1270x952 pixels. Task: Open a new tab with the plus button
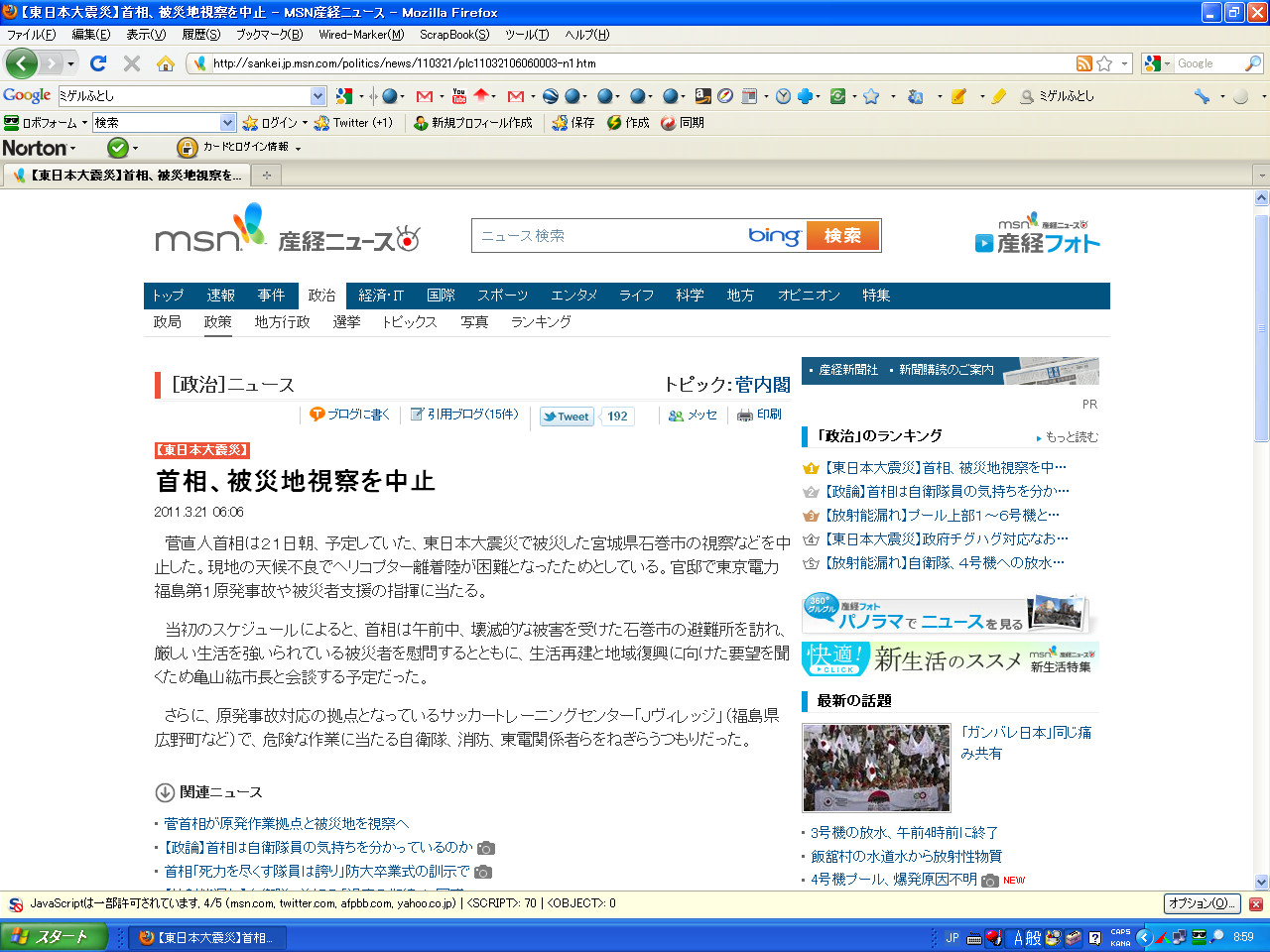click(x=266, y=176)
